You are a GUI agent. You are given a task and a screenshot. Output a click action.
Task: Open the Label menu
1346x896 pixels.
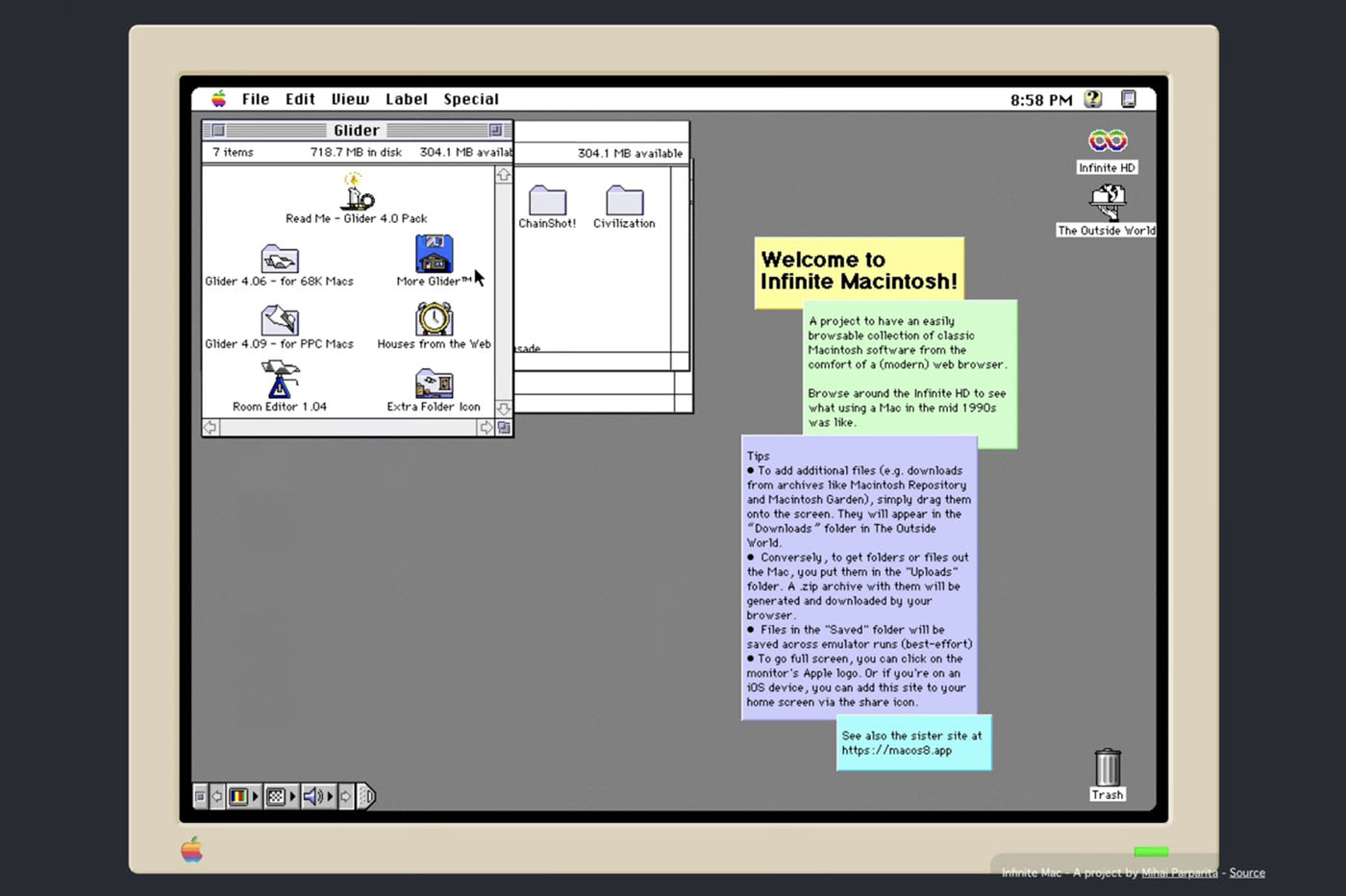click(x=407, y=99)
